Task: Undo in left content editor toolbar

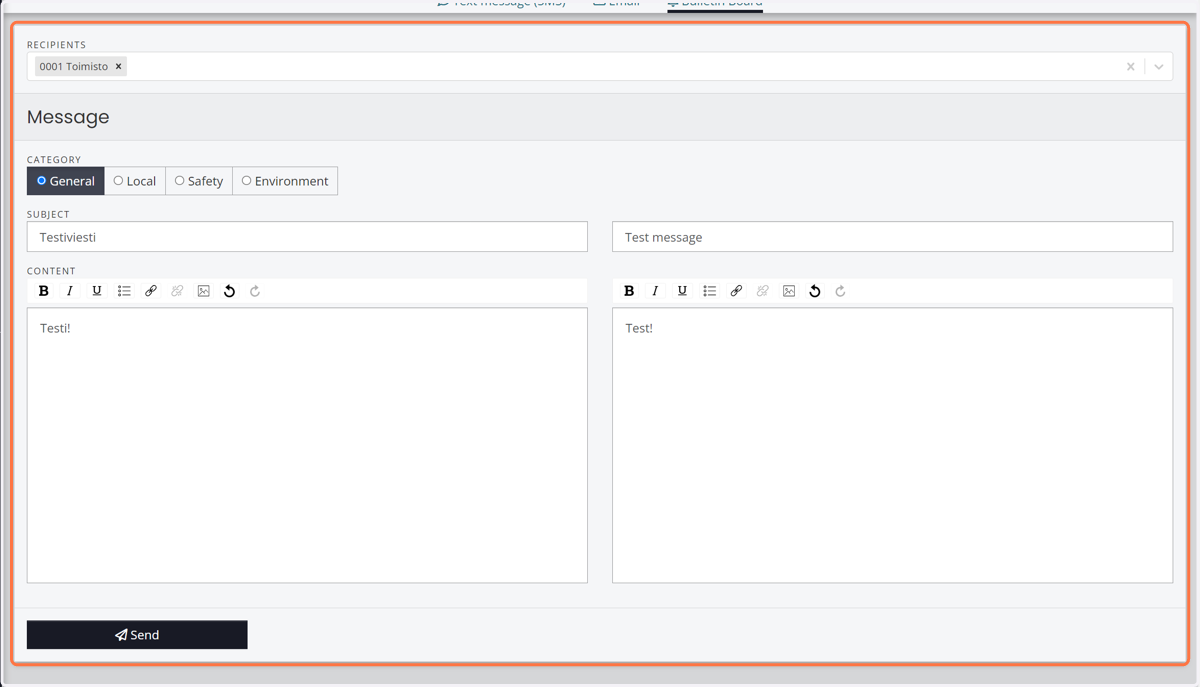Action: coord(229,291)
